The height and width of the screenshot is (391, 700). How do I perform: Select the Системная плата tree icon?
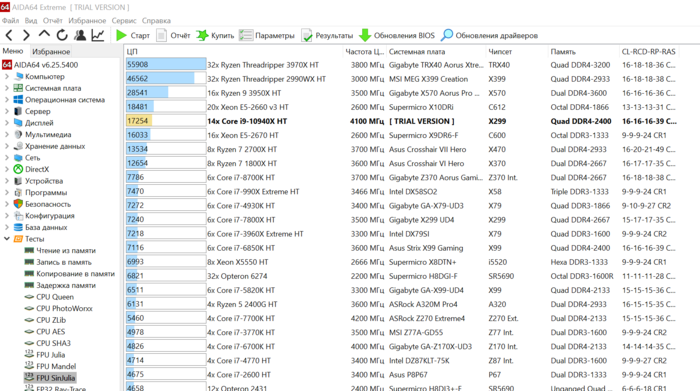(18, 88)
